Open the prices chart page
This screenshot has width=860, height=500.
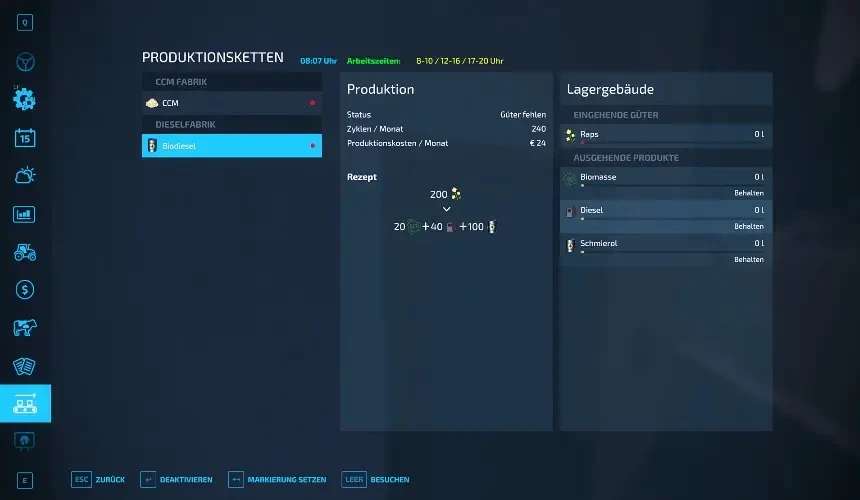[x=25, y=214]
